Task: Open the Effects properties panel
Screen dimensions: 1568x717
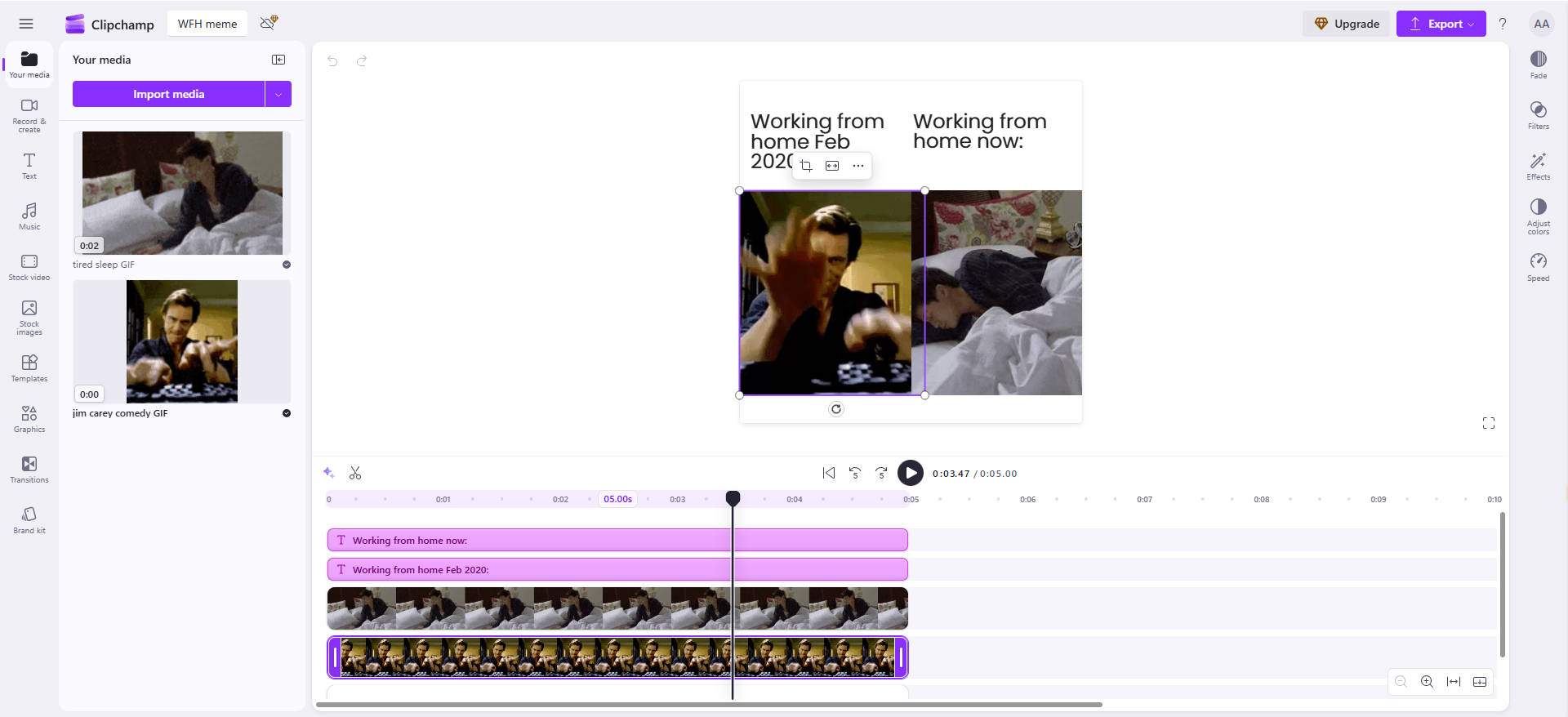Action: [1539, 166]
